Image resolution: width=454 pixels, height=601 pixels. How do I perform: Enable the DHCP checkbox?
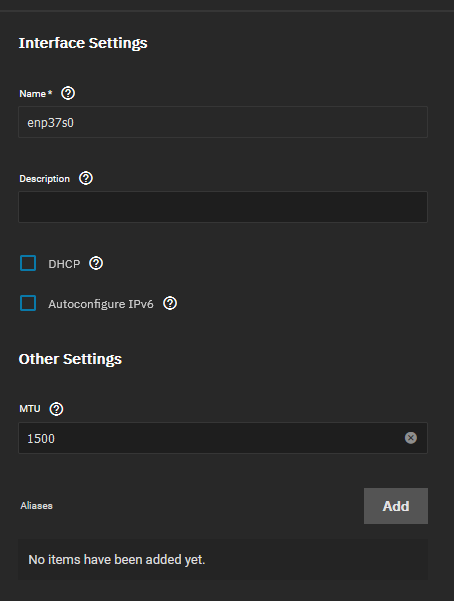28,263
